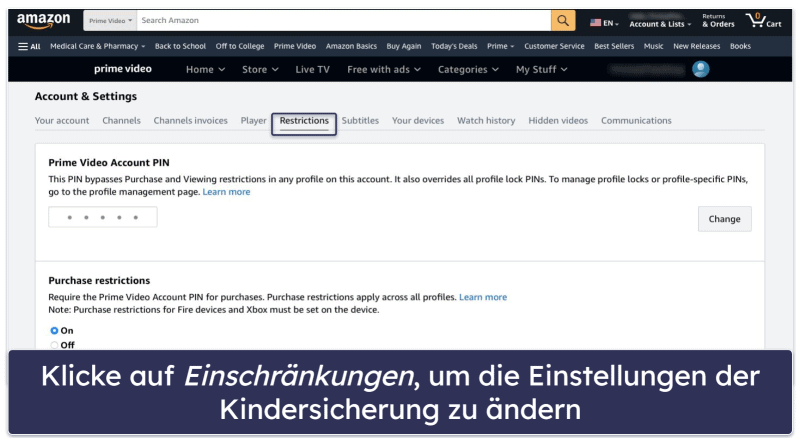Viewport: 800px width, 438px height.
Task: Expand the Free with ads dropdown
Action: (384, 69)
